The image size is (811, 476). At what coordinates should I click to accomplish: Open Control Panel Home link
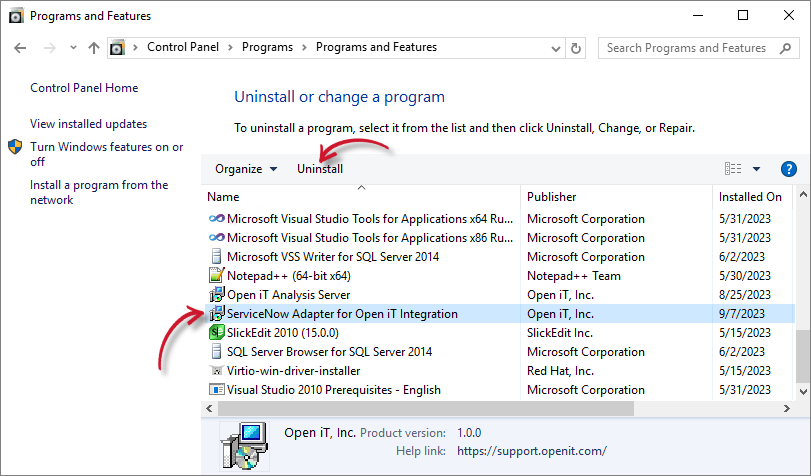[x=84, y=88]
